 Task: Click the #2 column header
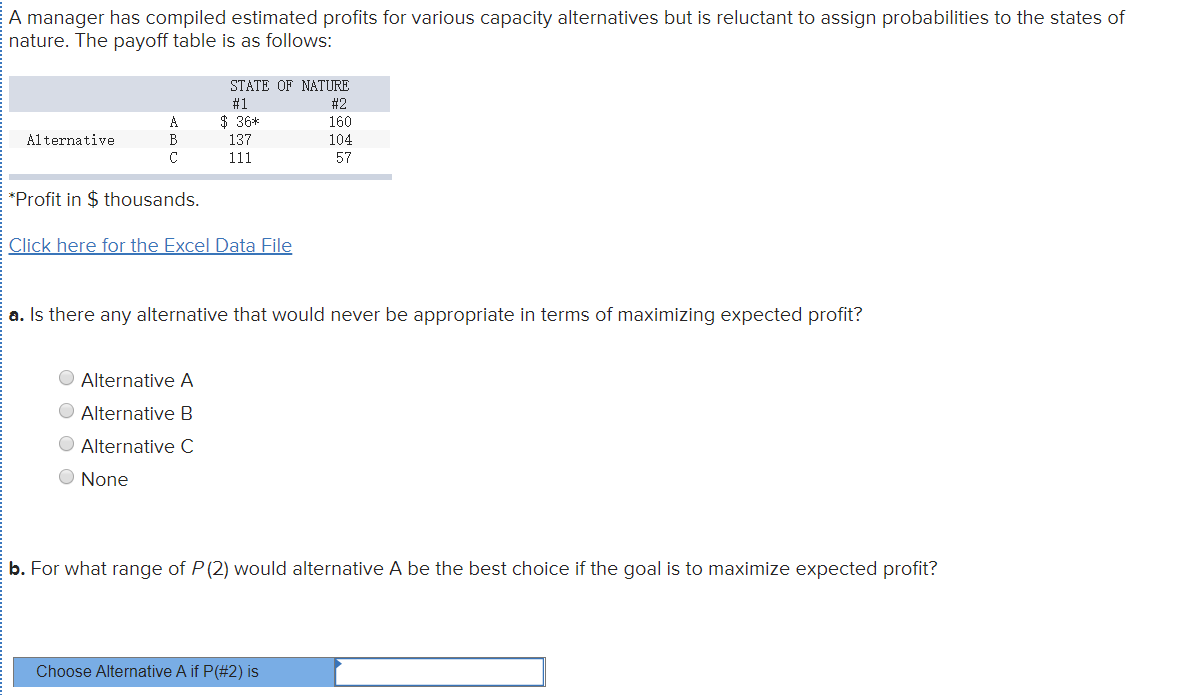click(341, 103)
